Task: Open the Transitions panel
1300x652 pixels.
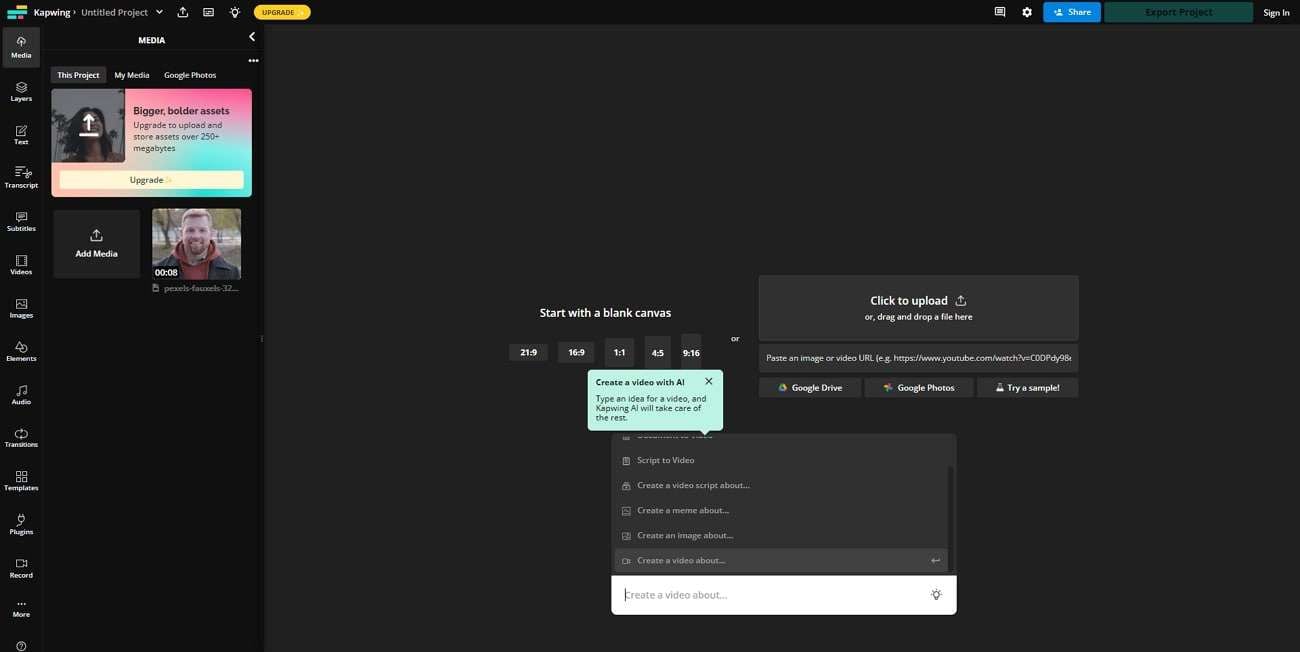Action: pyautogui.click(x=21, y=438)
